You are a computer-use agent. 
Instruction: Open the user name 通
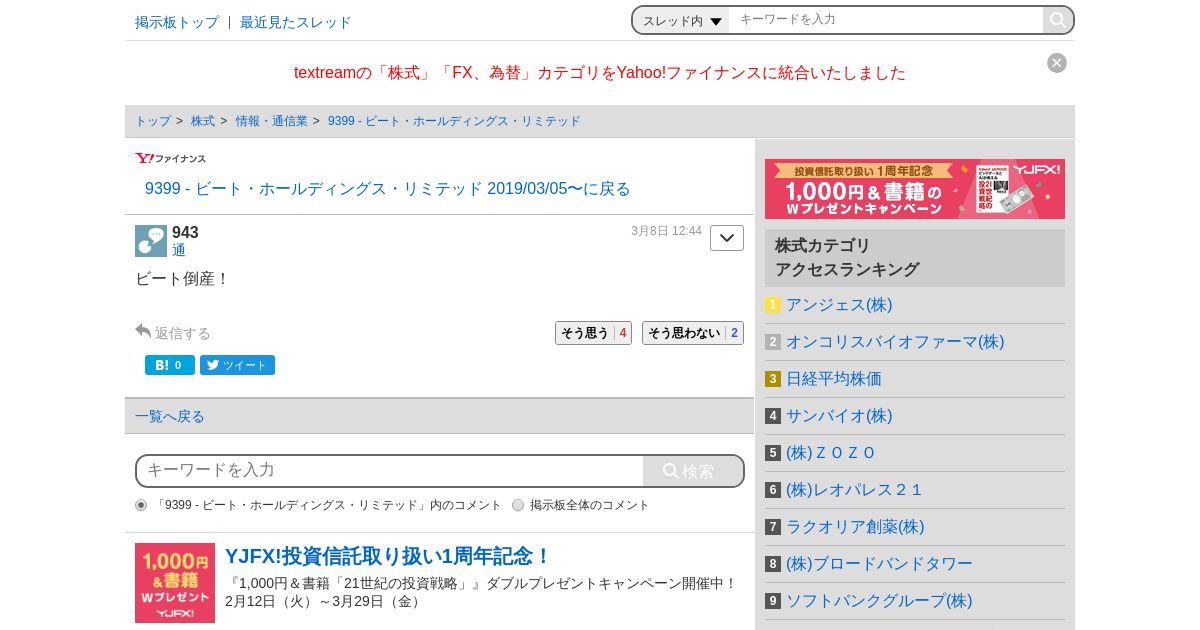[179, 250]
